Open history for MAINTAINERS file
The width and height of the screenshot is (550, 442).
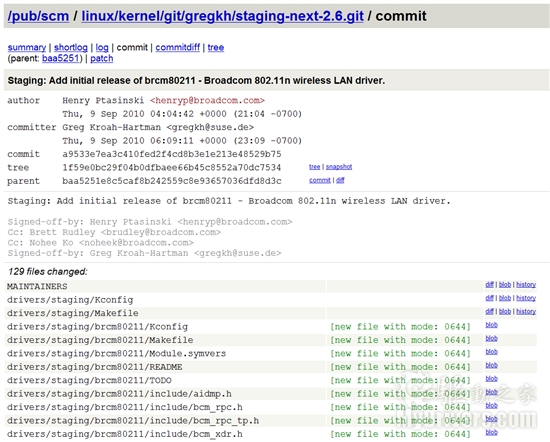point(526,284)
